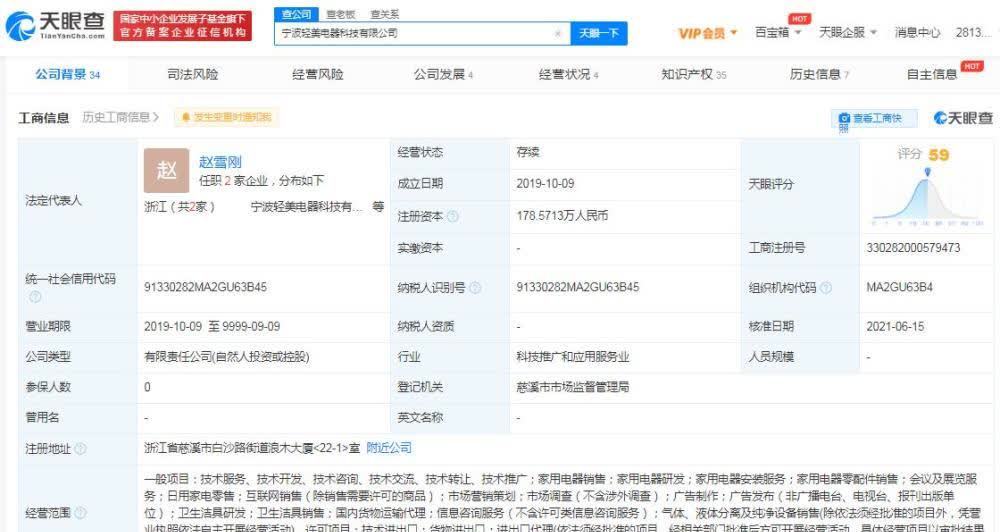Click the 发生变更时通知我 notify button
Viewport: 1000px width, 532px height.
pyautogui.click(x=226, y=117)
